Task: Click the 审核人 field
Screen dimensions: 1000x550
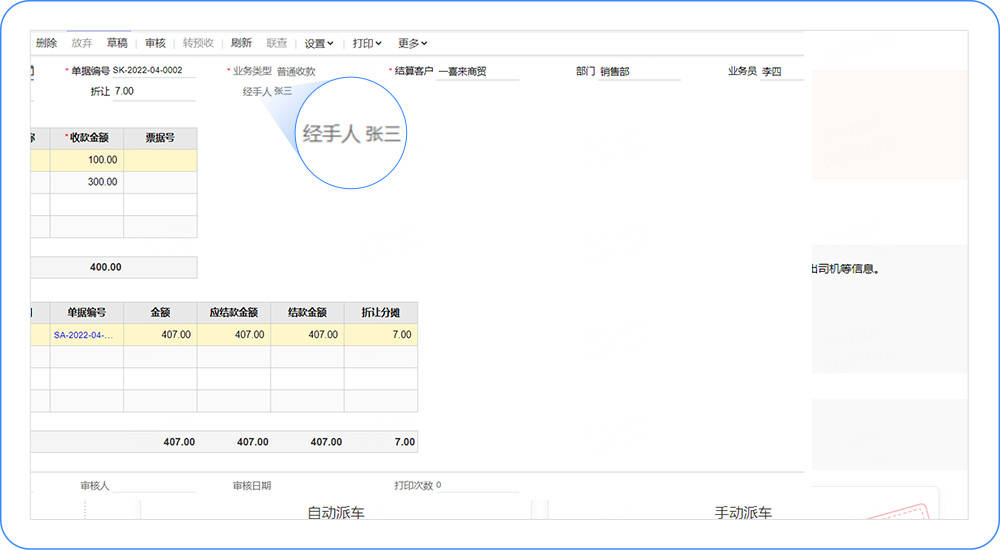Action: (x=153, y=486)
